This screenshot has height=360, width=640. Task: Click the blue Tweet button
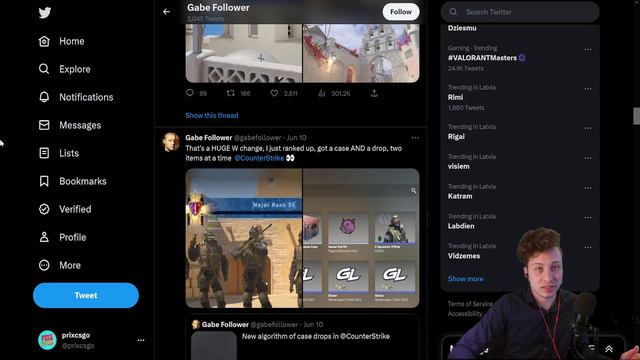click(x=86, y=296)
